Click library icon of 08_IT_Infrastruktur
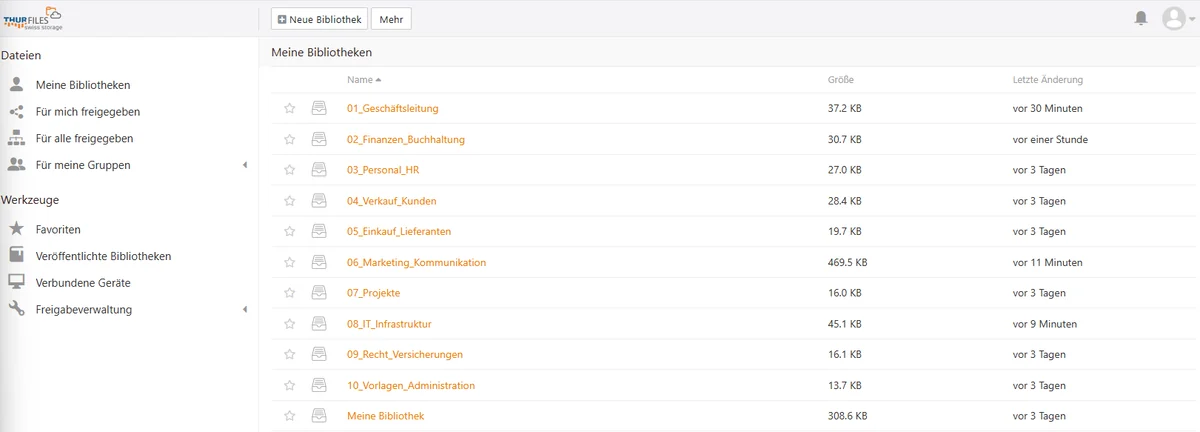This screenshot has width=1200, height=432. tap(319, 324)
